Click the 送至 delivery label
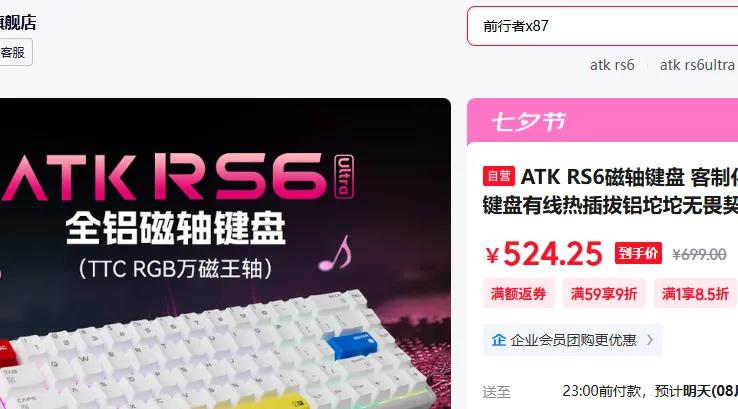The image size is (738, 409). coord(496,392)
